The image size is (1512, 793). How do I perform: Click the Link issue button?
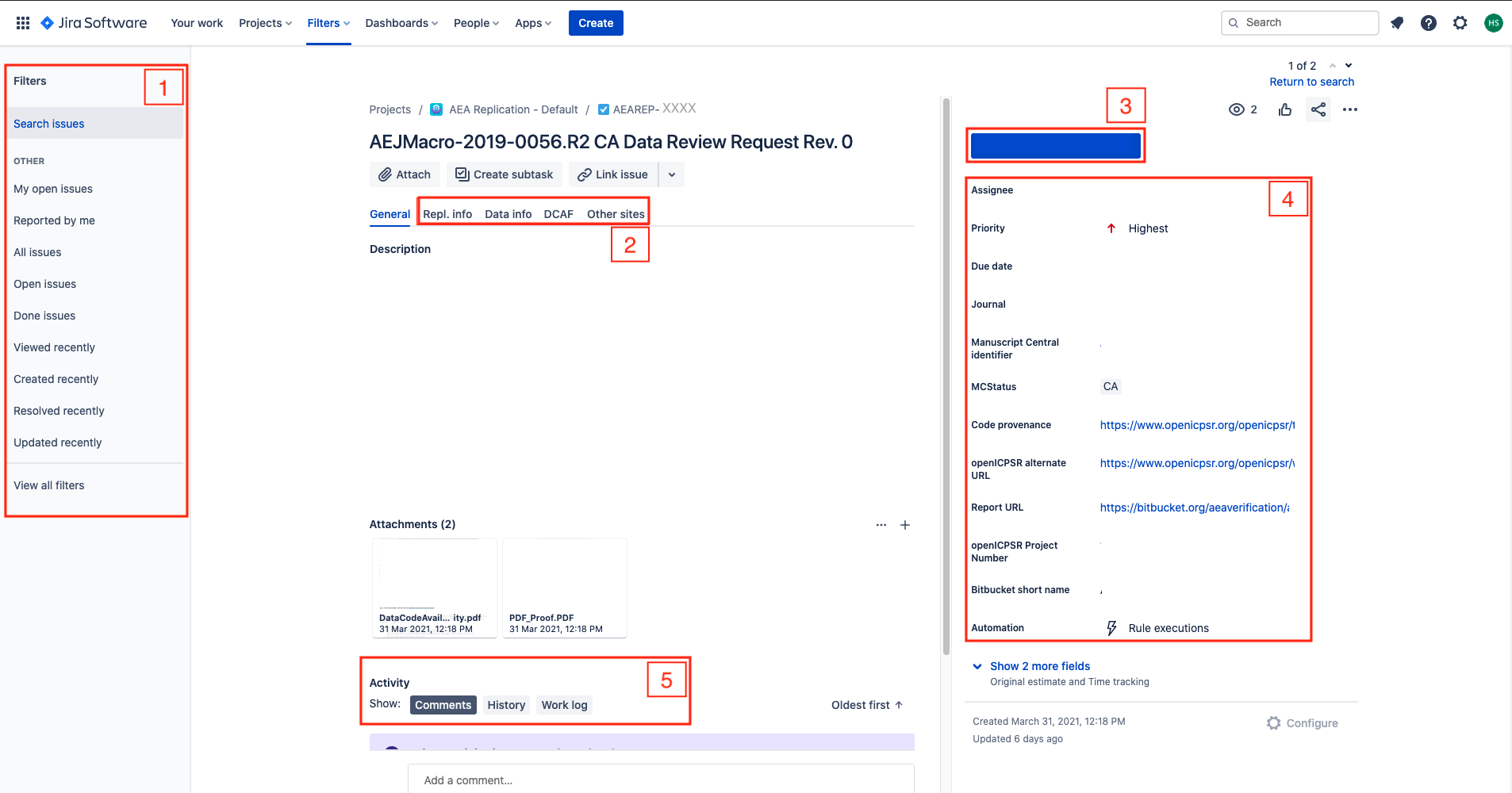(613, 174)
